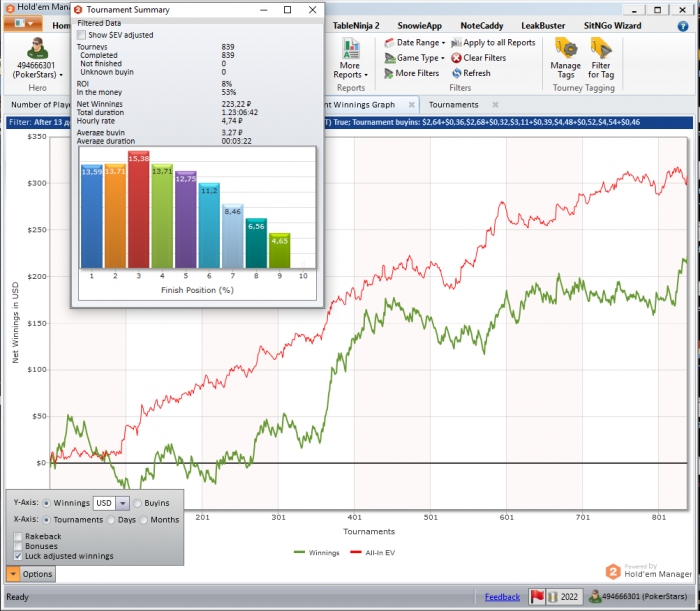This screenshot has height=611, width=700.
Task: Select the Months X-Axis radio button
Action: pos(143,520)
